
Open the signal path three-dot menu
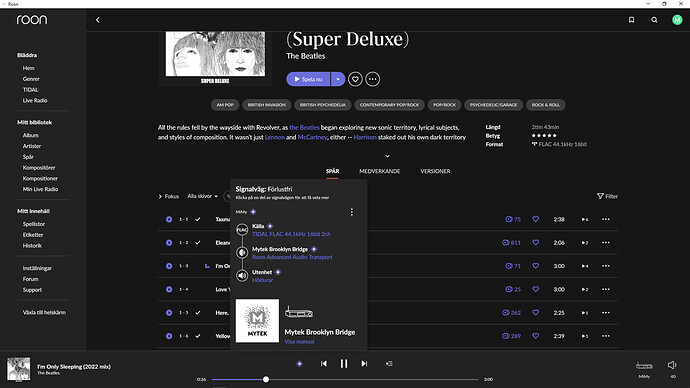352,212
